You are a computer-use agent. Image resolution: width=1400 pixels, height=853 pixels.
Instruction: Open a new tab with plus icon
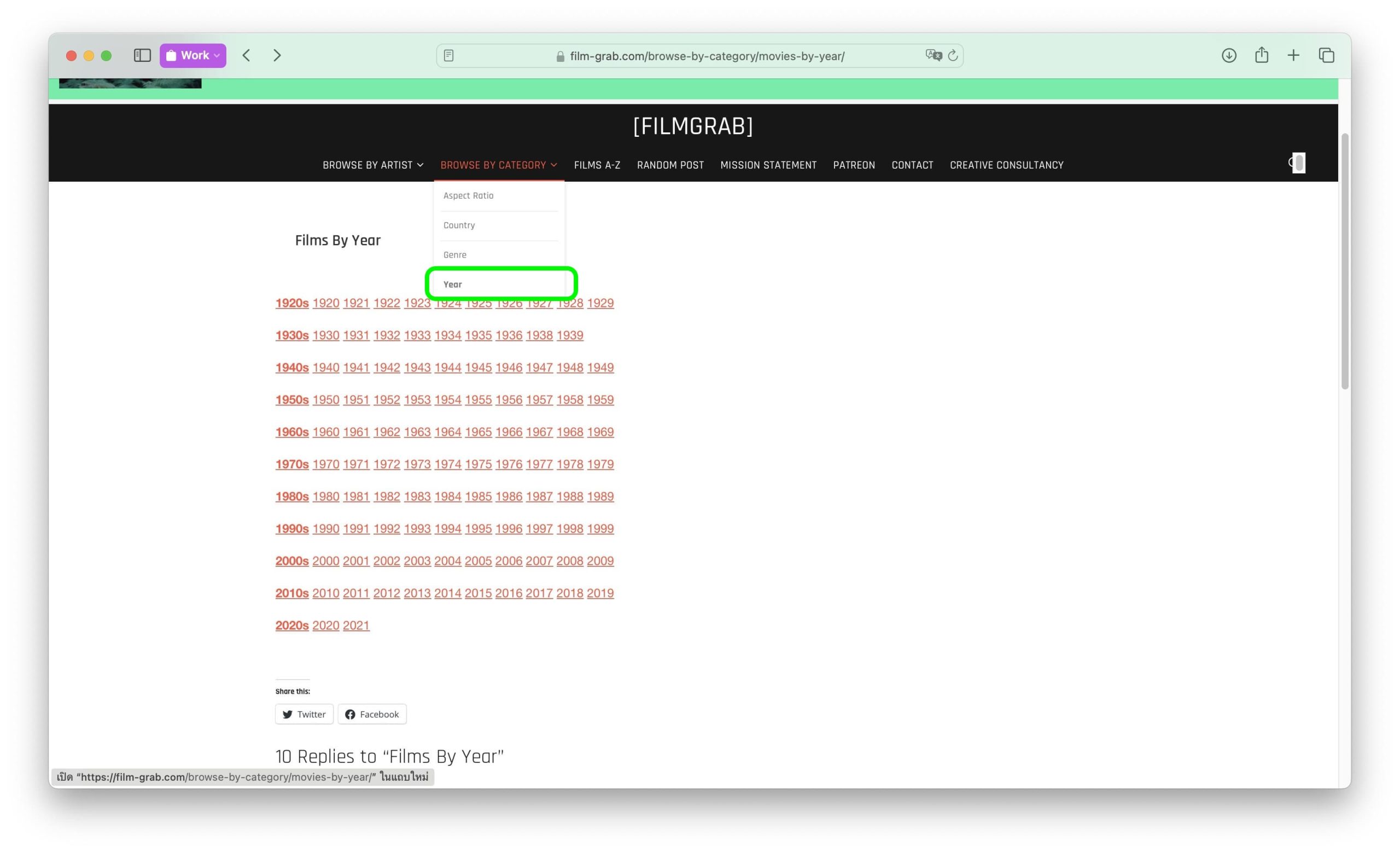pyautogui.click(x=1294, y=55)
